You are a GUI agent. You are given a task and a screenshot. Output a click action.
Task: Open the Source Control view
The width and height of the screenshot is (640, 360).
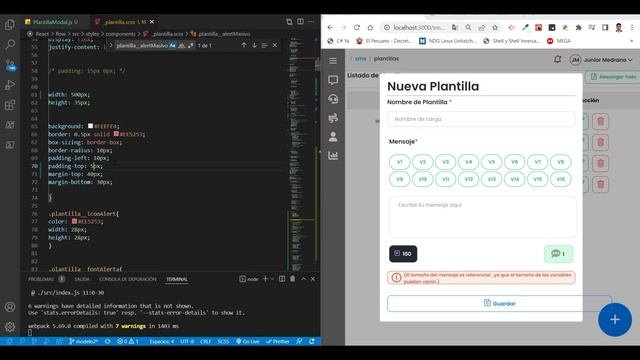point(10,64)
